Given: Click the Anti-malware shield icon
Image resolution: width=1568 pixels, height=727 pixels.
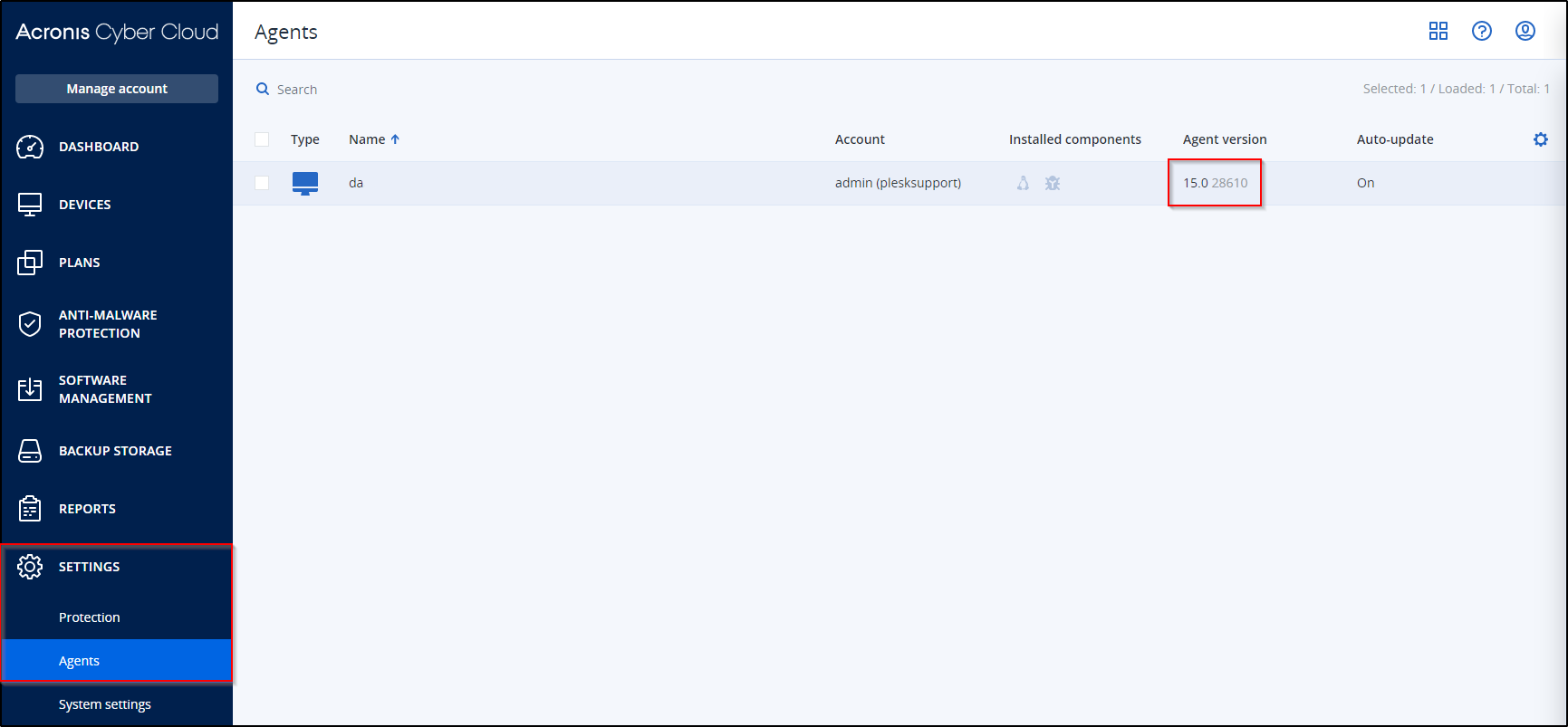Looking at the screenshot, I should pos(30,324).
